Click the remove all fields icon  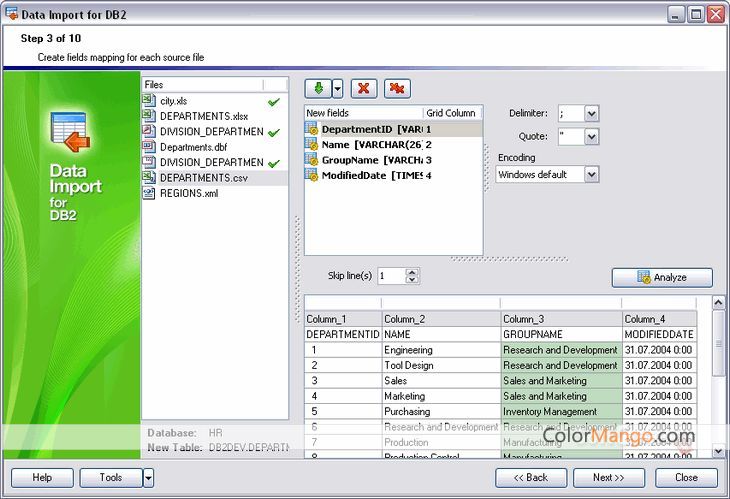coord(397,88)
